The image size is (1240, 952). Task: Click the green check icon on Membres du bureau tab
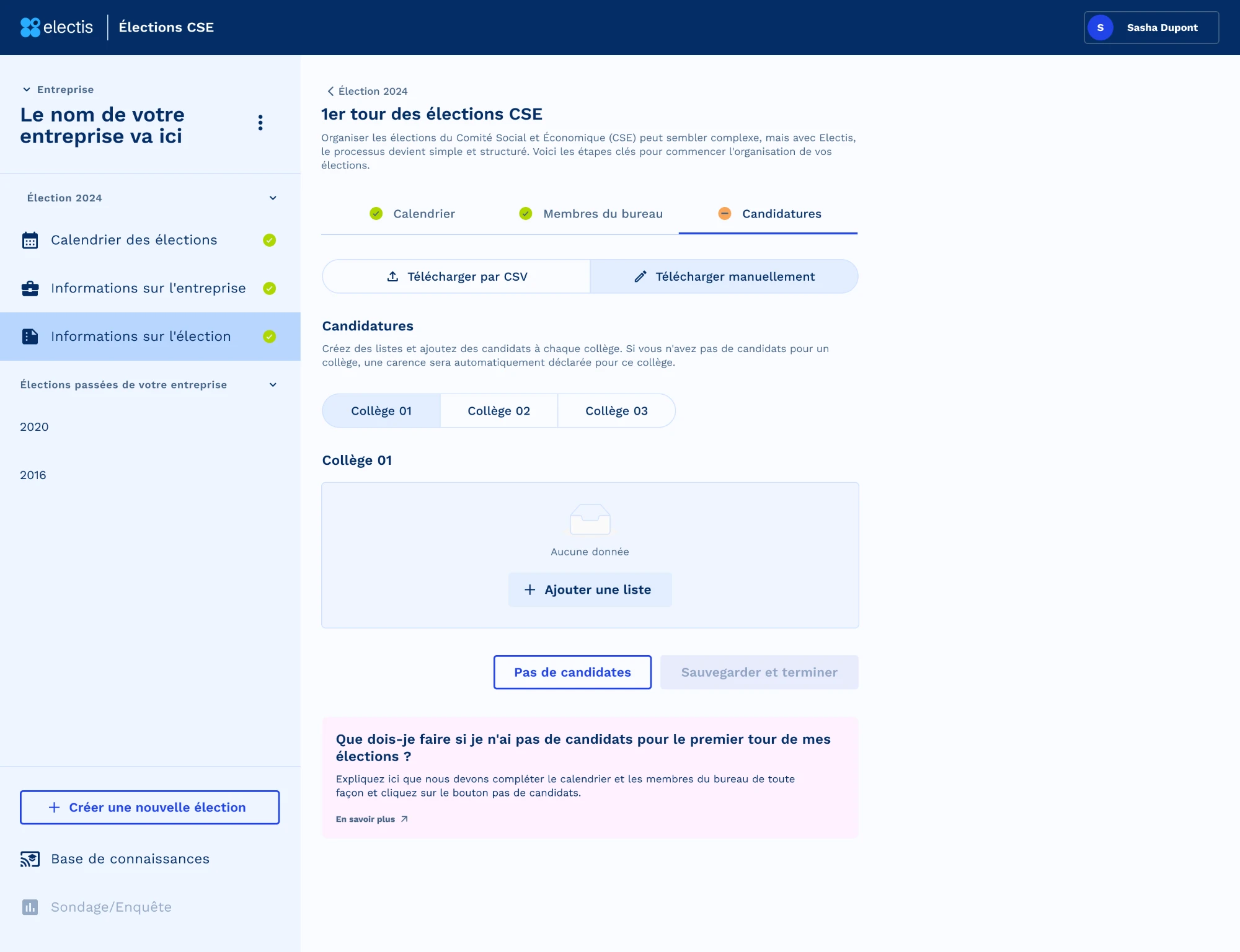tap(526, 214)
